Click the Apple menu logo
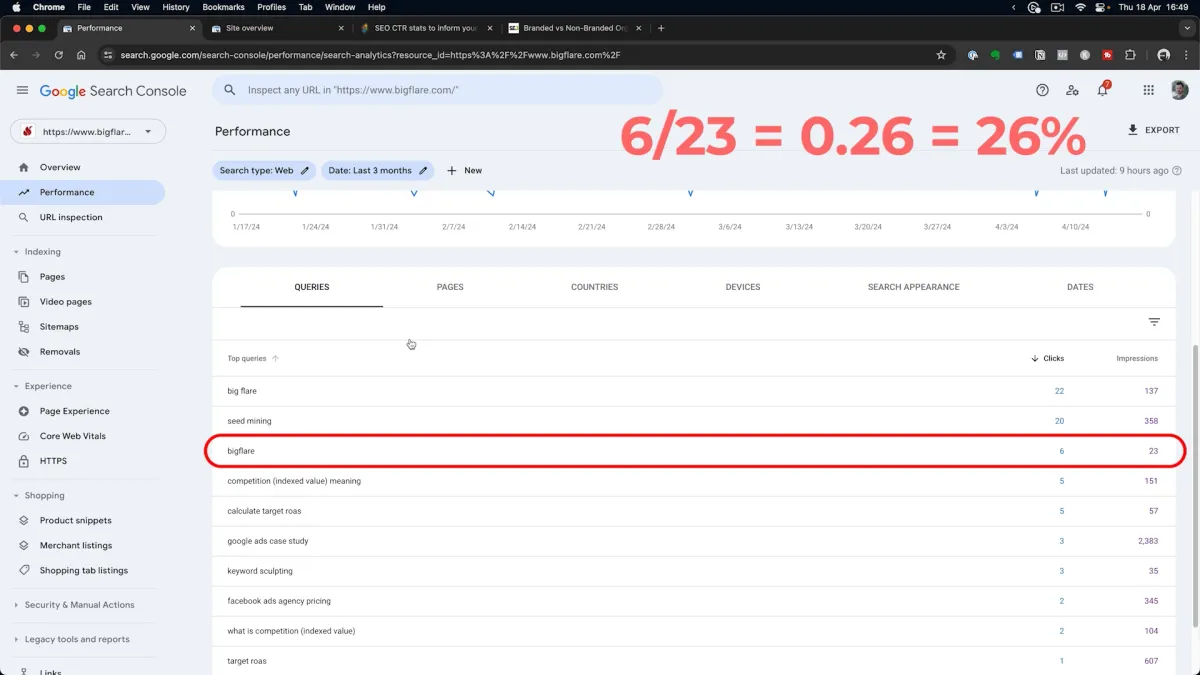The image size is (1200, 675). (16, 7)
